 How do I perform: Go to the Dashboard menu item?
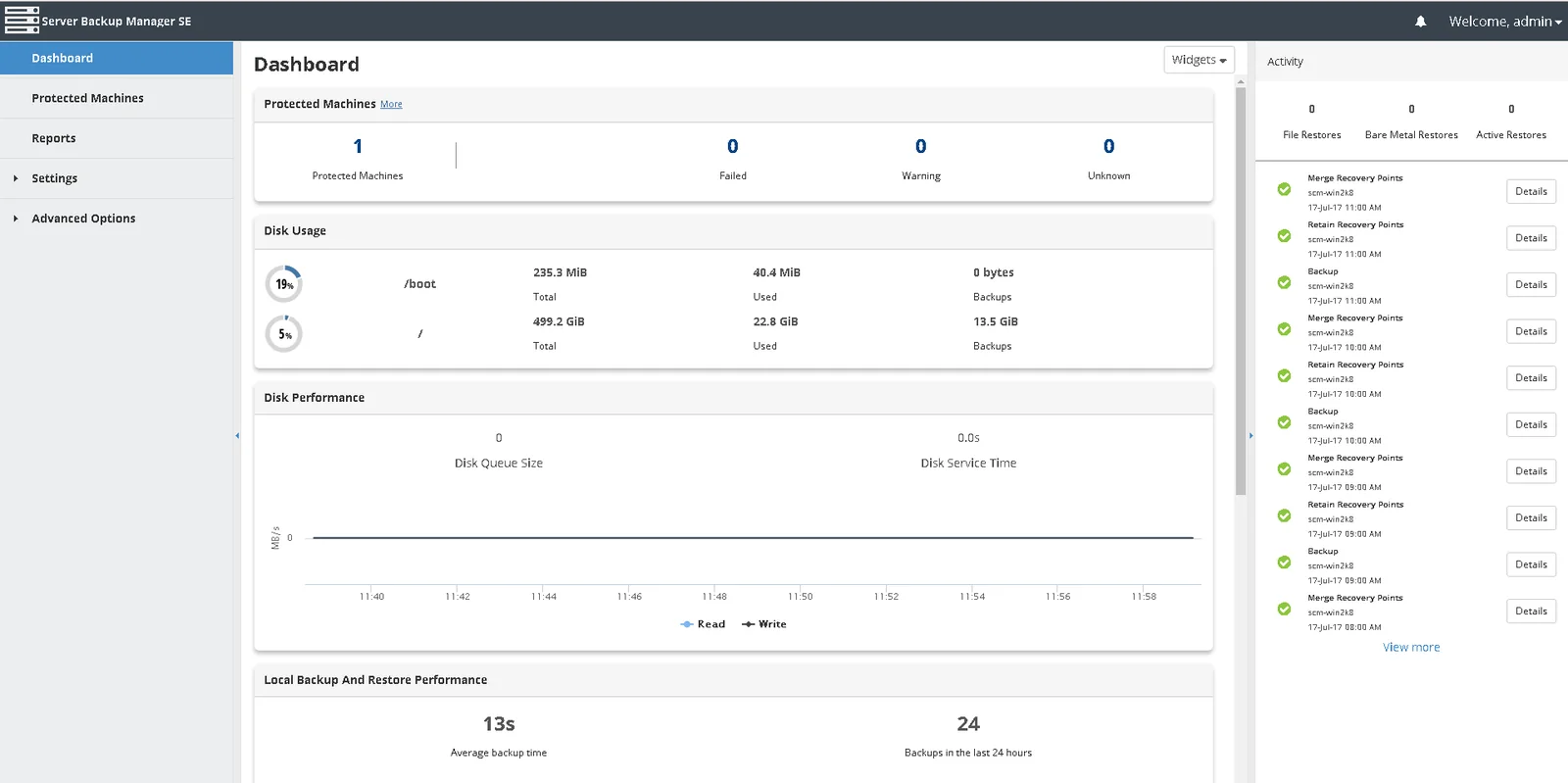tap(117, 58)
